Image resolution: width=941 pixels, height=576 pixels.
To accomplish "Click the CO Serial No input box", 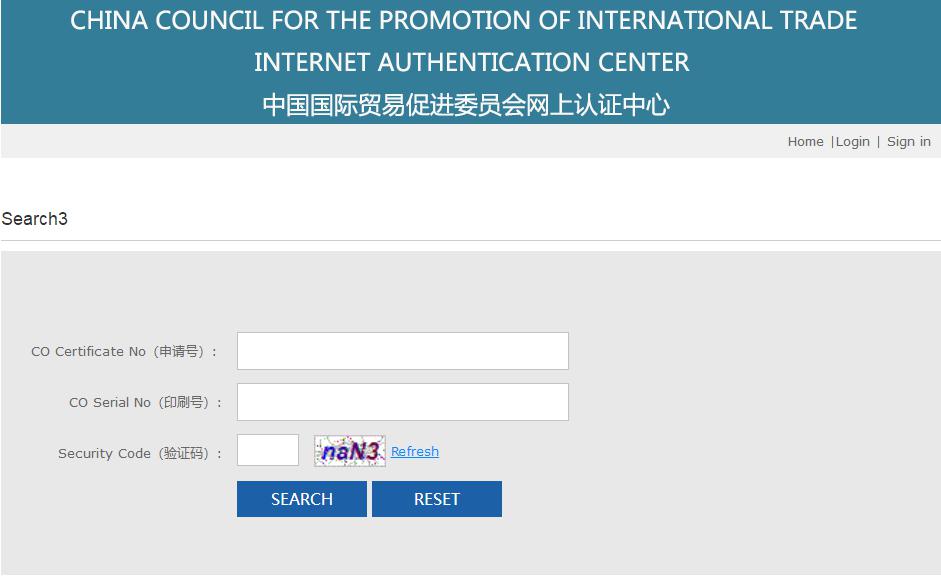I will click(402, 401).
